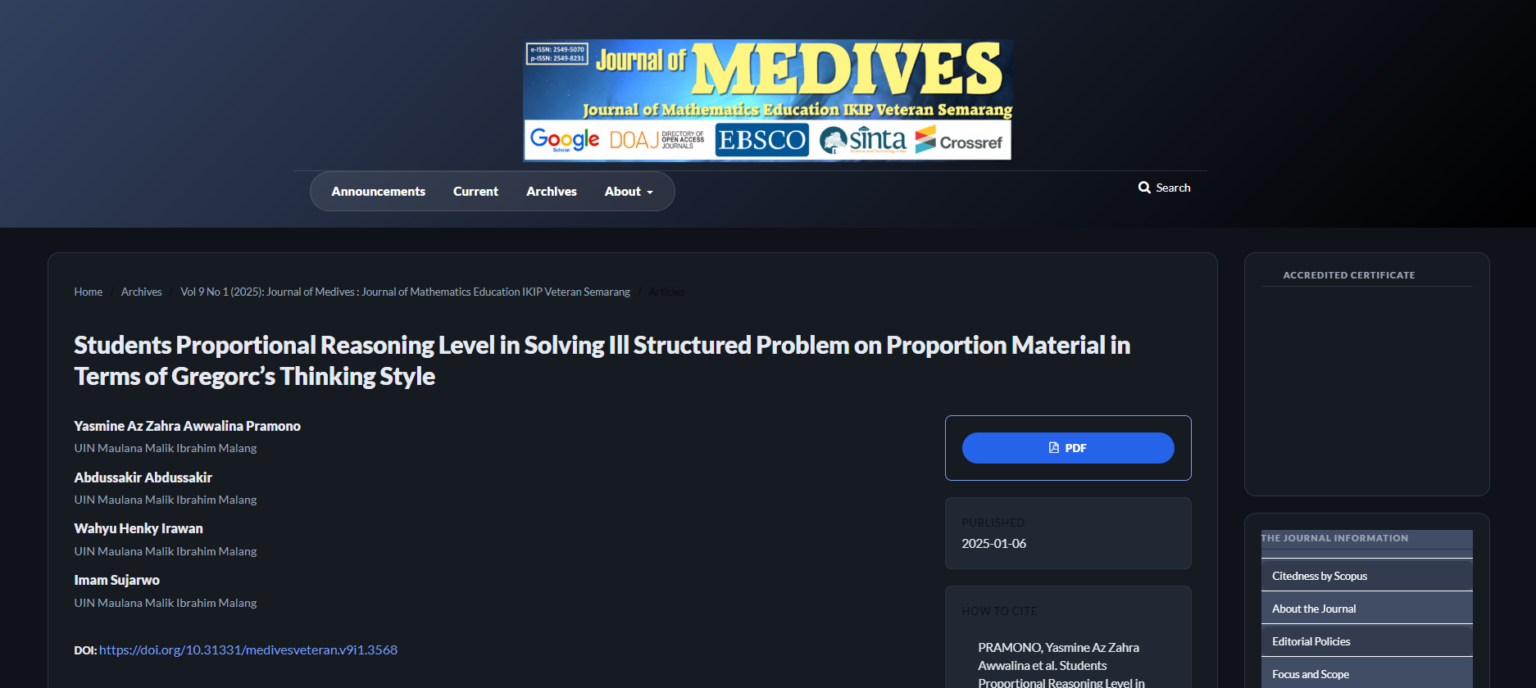
Task: Click author name Wahyu Henky Irawan
Action: coord(138,528)
